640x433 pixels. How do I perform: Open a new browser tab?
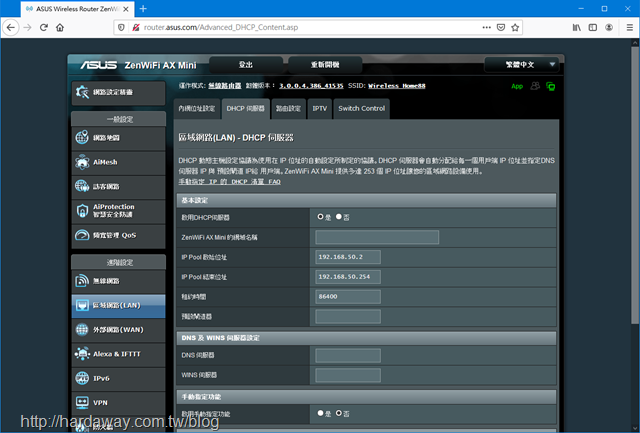click(x=143, y=9)
